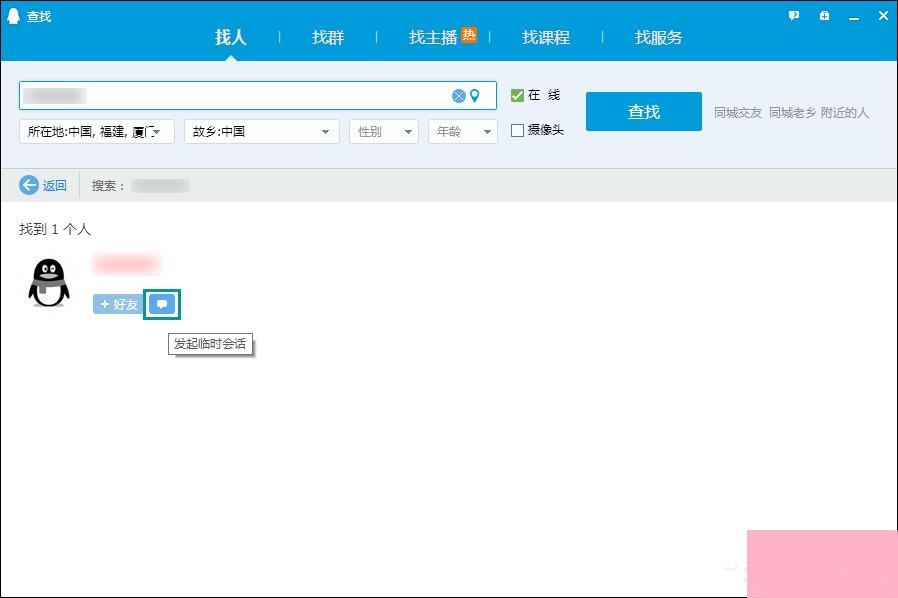
Task: Clear the search box text
Action: point(459,96)
